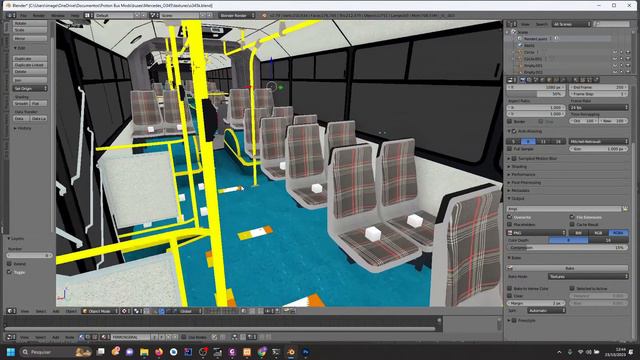Collapse the Edit tool section

pyautogui.click(x=20, y=48)
